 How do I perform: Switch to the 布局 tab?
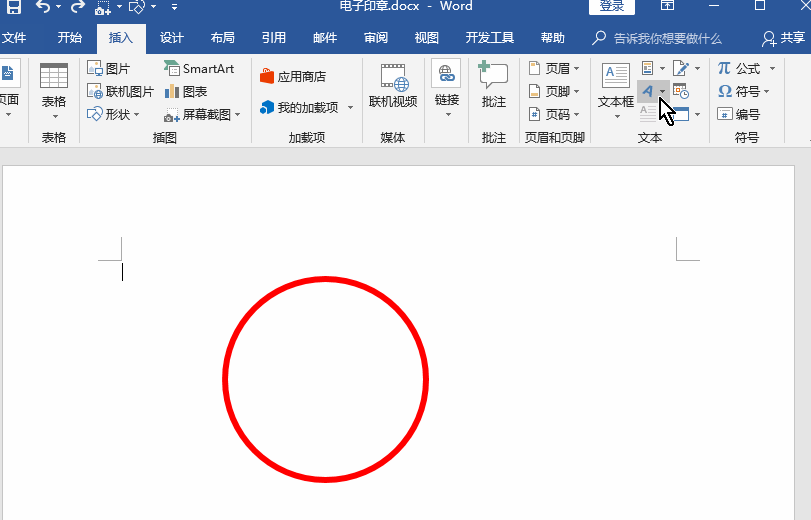(222, 38)
